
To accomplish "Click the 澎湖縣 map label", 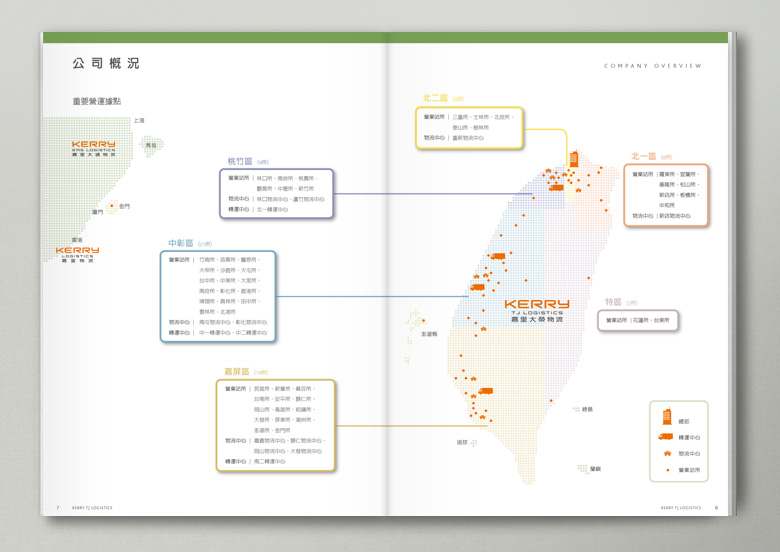I will click(429, 334).
